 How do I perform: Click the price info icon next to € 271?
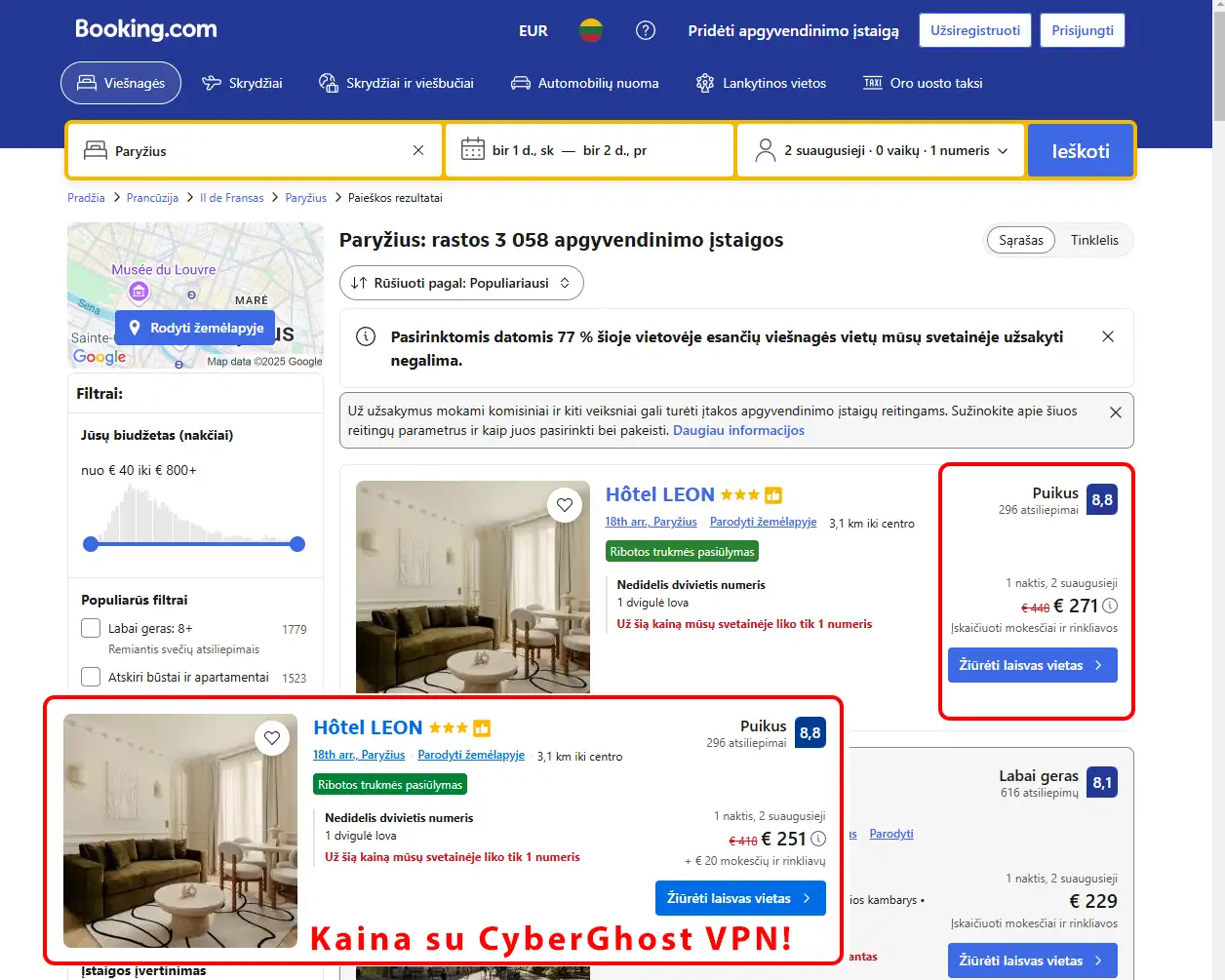point(1110,606)
